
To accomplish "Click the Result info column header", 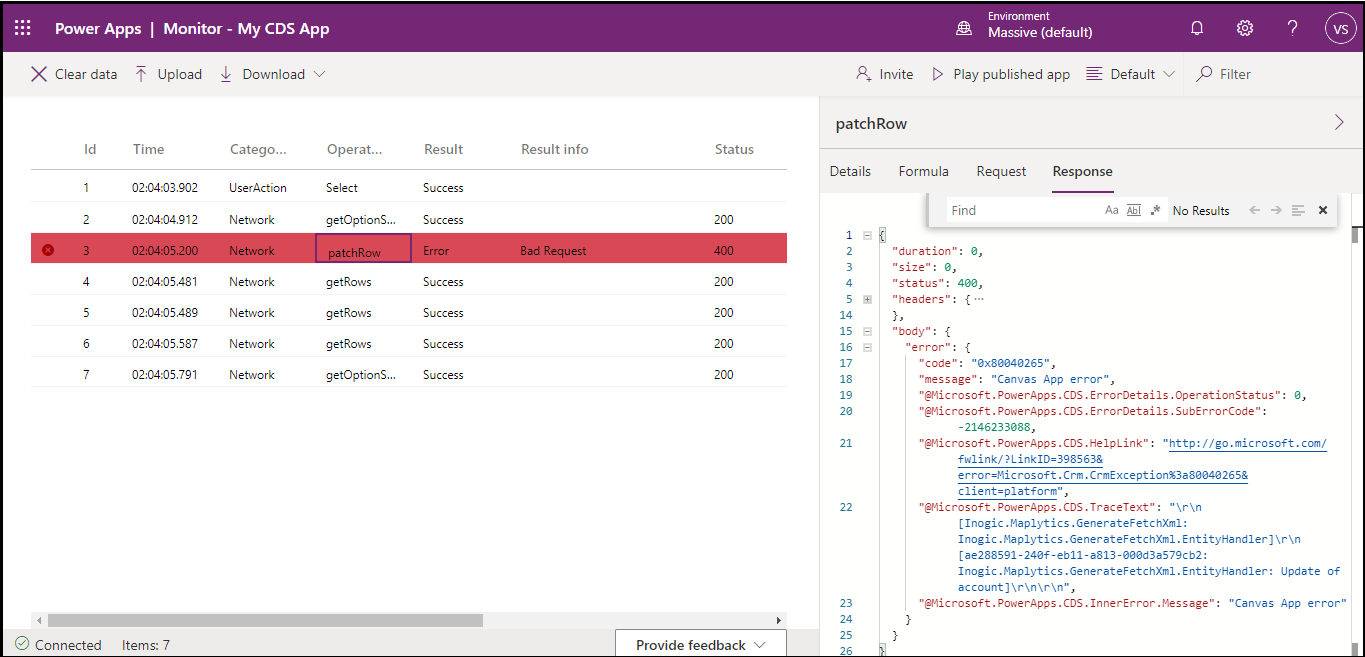I will click(x=554, y=149).
